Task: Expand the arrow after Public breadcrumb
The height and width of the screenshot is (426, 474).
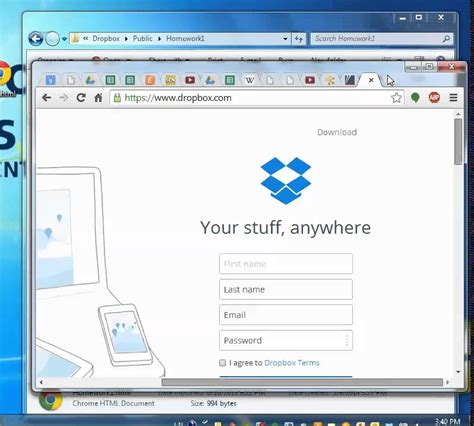Action: [159, 39]
